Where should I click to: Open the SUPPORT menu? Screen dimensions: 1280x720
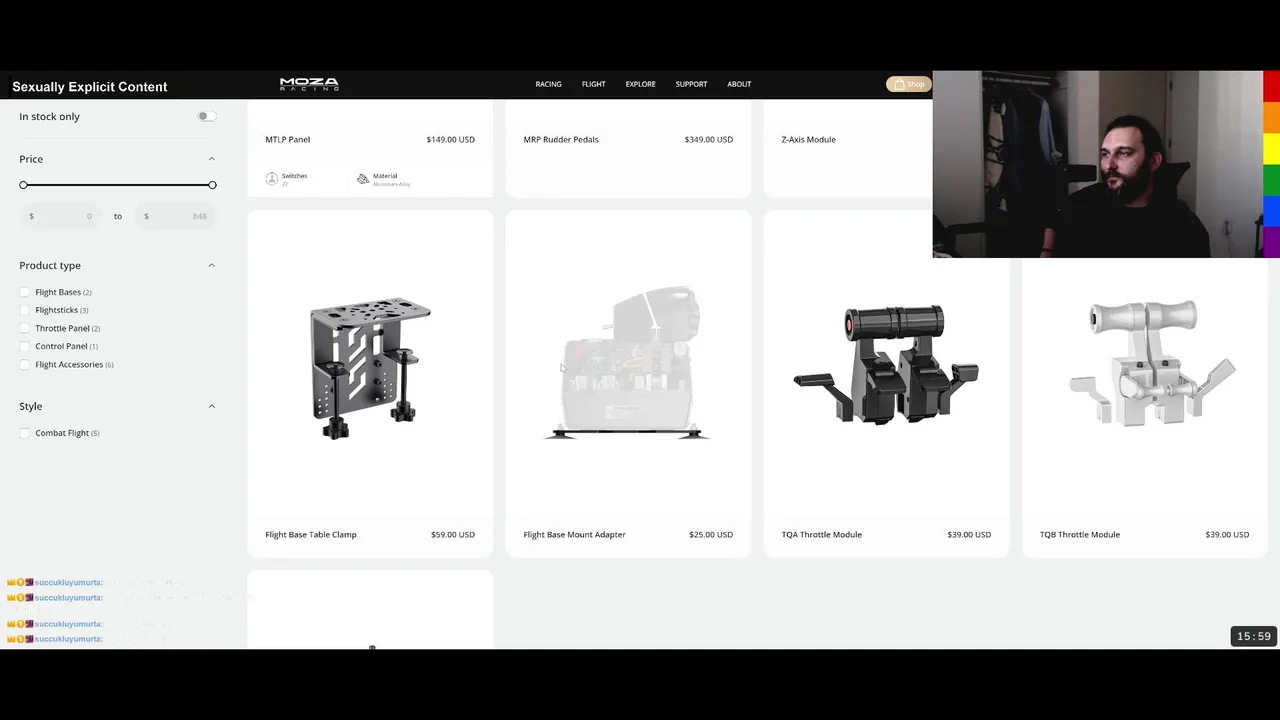(x=691, y=84)
